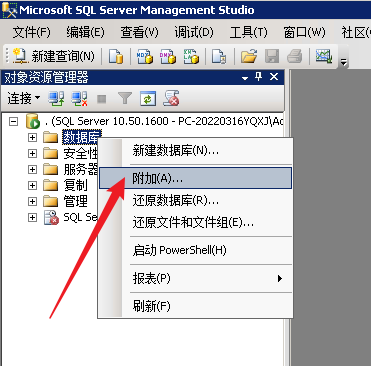Click the Disconnect server icon
The image size is (371, 366).
[79, 99]
